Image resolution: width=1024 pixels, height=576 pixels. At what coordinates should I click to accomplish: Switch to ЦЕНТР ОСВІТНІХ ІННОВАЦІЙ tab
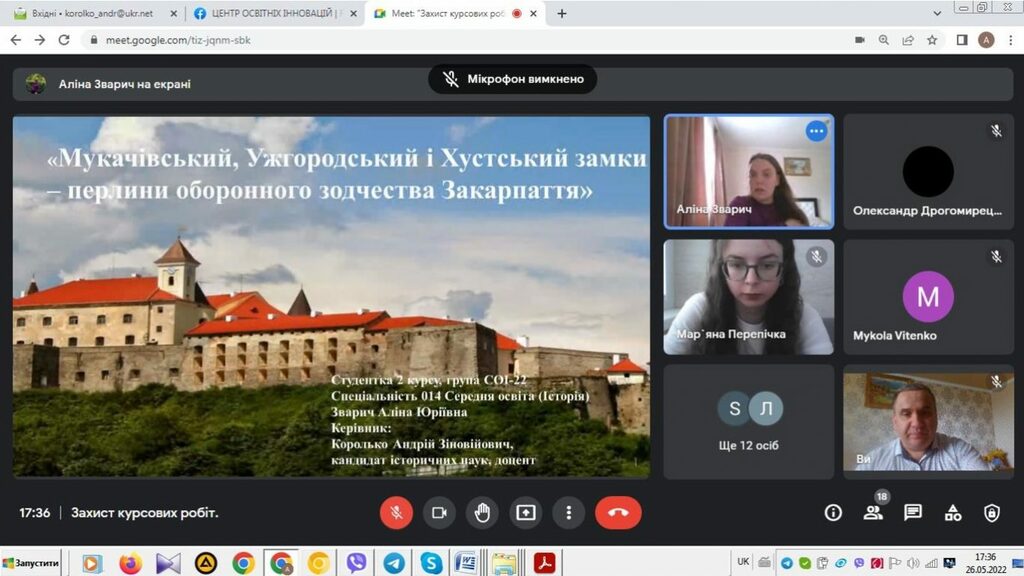tap(270, 14)
